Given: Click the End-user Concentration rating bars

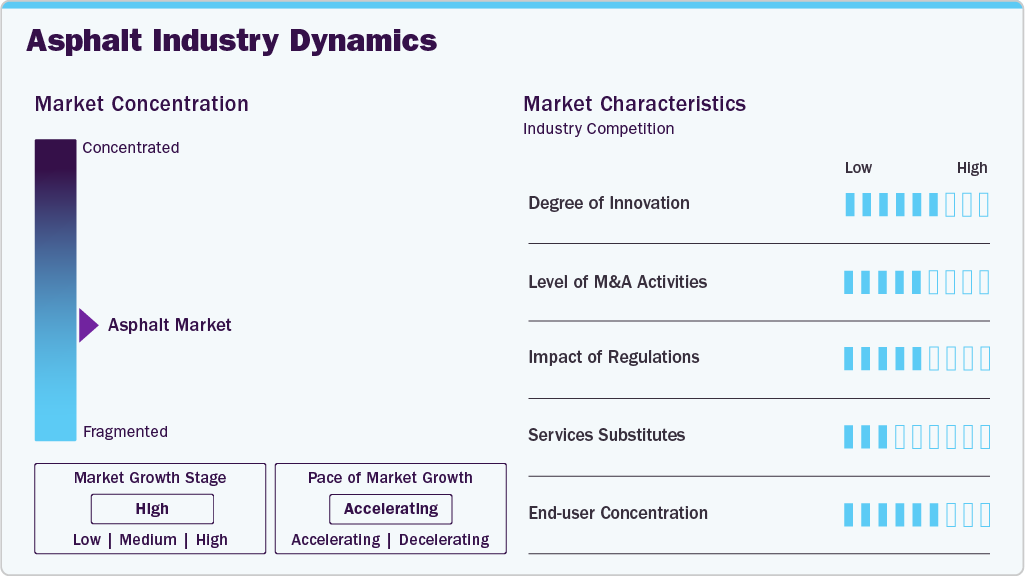Looking at the screenshot, I should [916, 514].
